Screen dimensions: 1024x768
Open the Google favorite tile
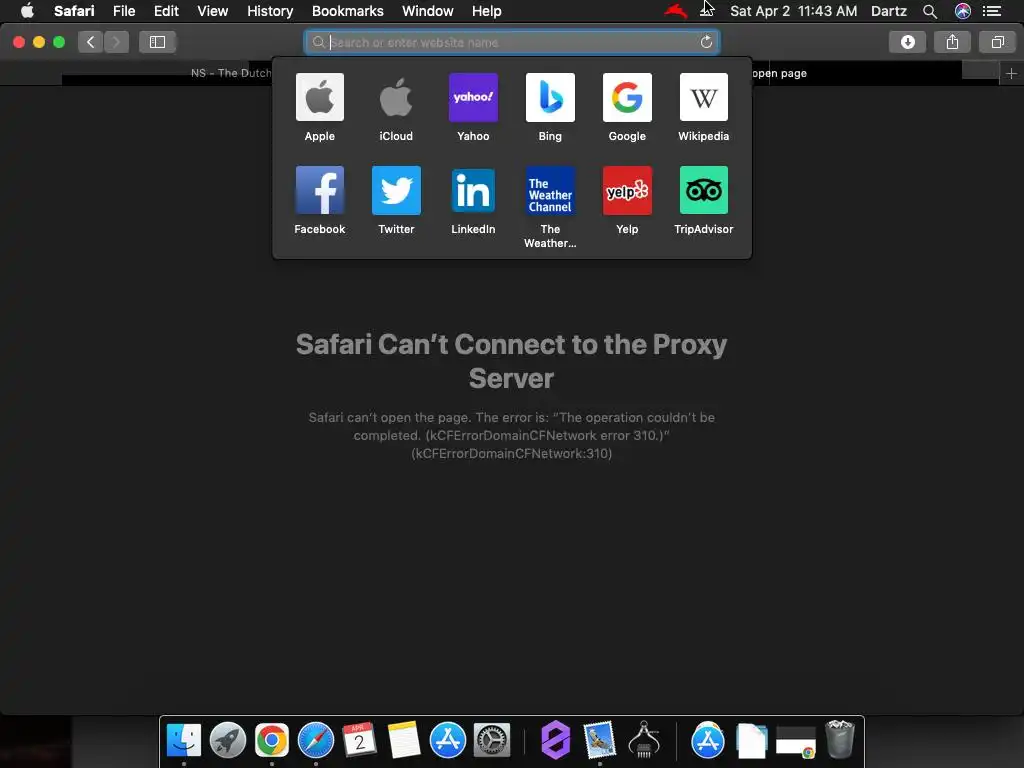(x=627, y=97)
